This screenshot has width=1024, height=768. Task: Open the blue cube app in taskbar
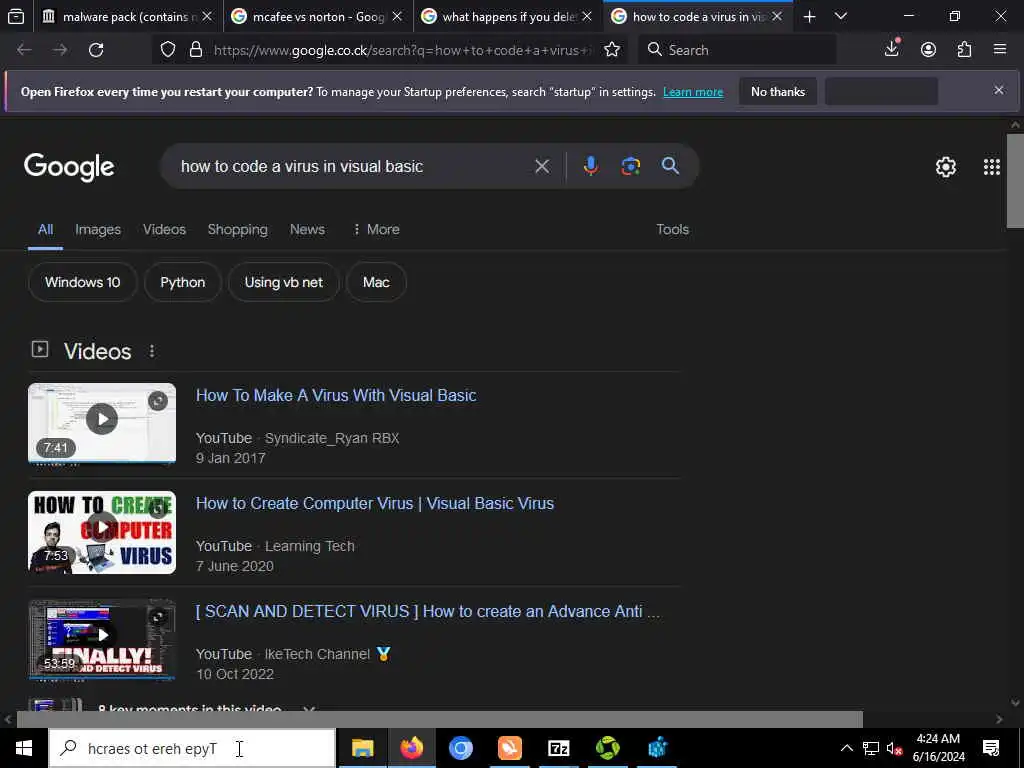point(657,748)
